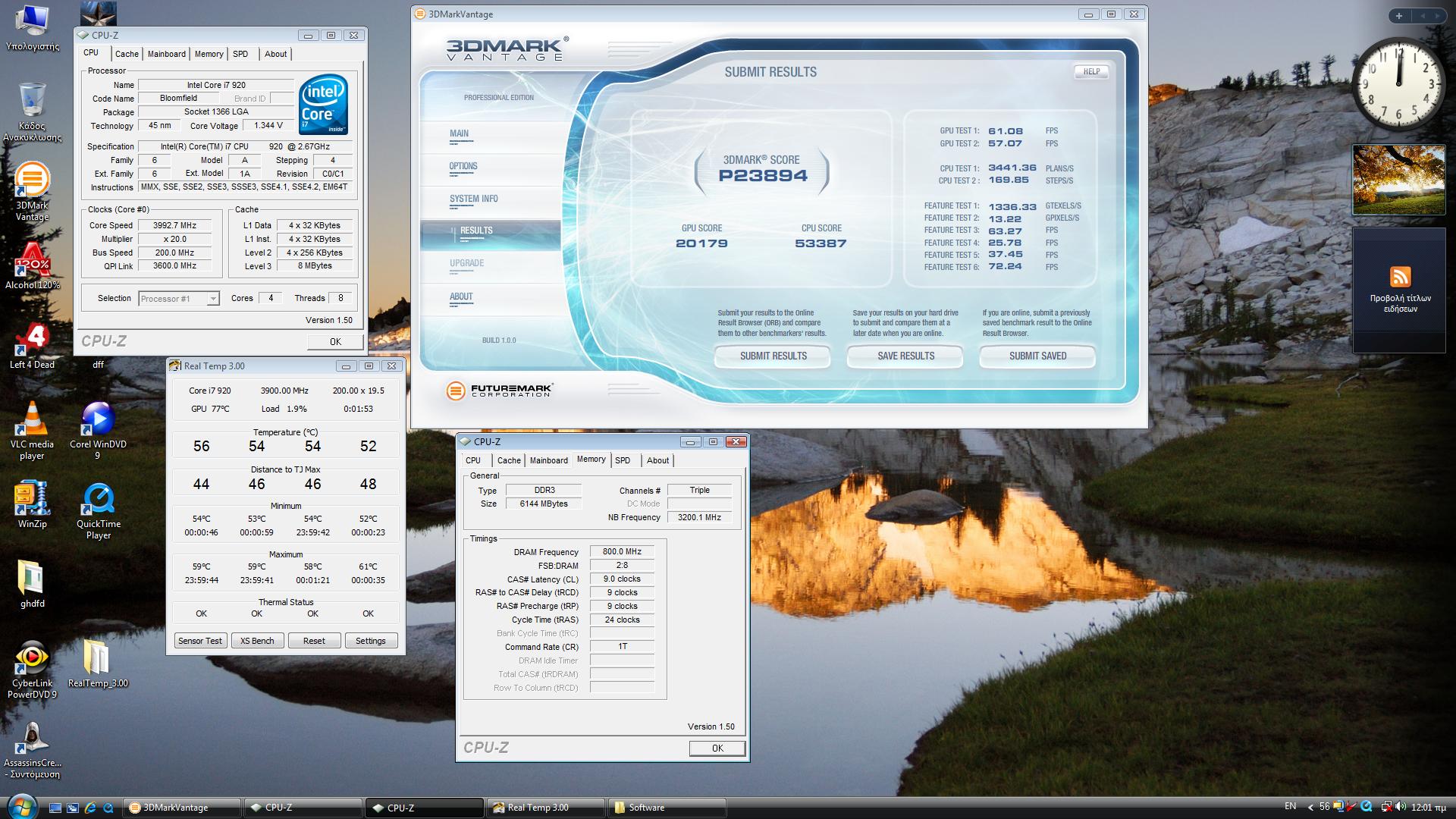Click OK in top CPU-Z window
The image size is (1456, 819).
335,342
